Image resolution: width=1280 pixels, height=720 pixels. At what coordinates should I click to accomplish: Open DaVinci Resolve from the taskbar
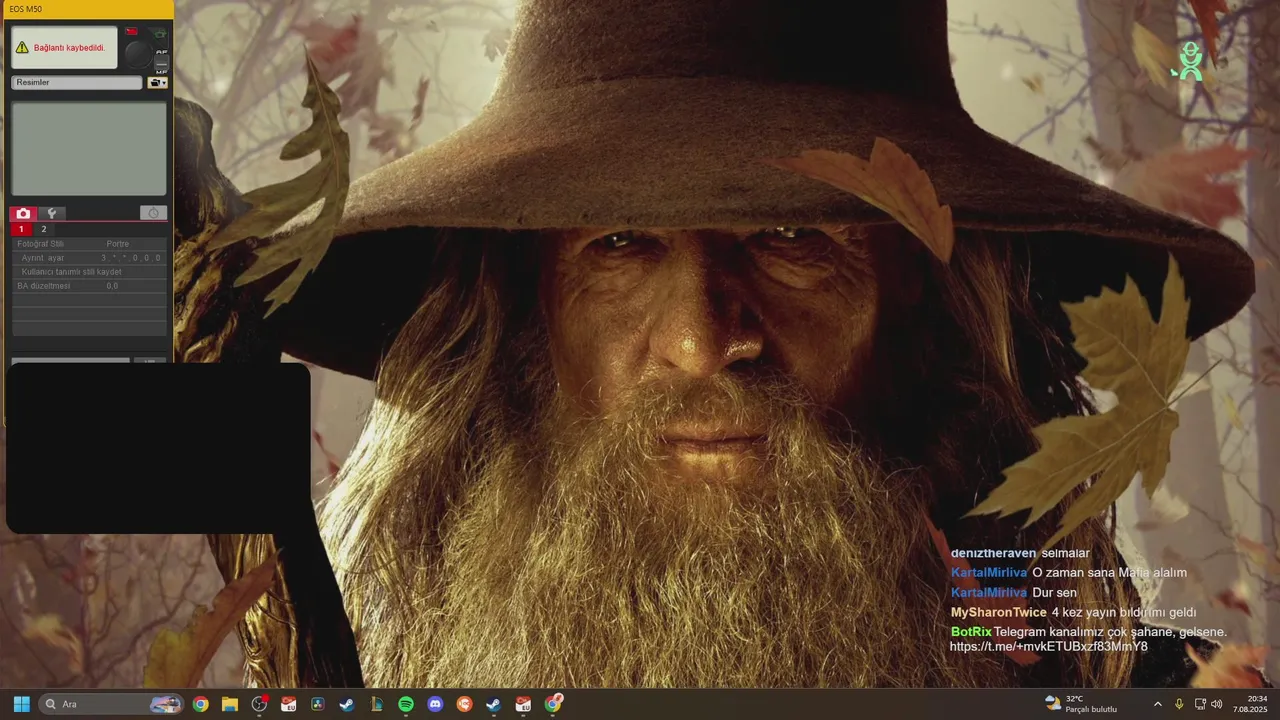(318, 704)
